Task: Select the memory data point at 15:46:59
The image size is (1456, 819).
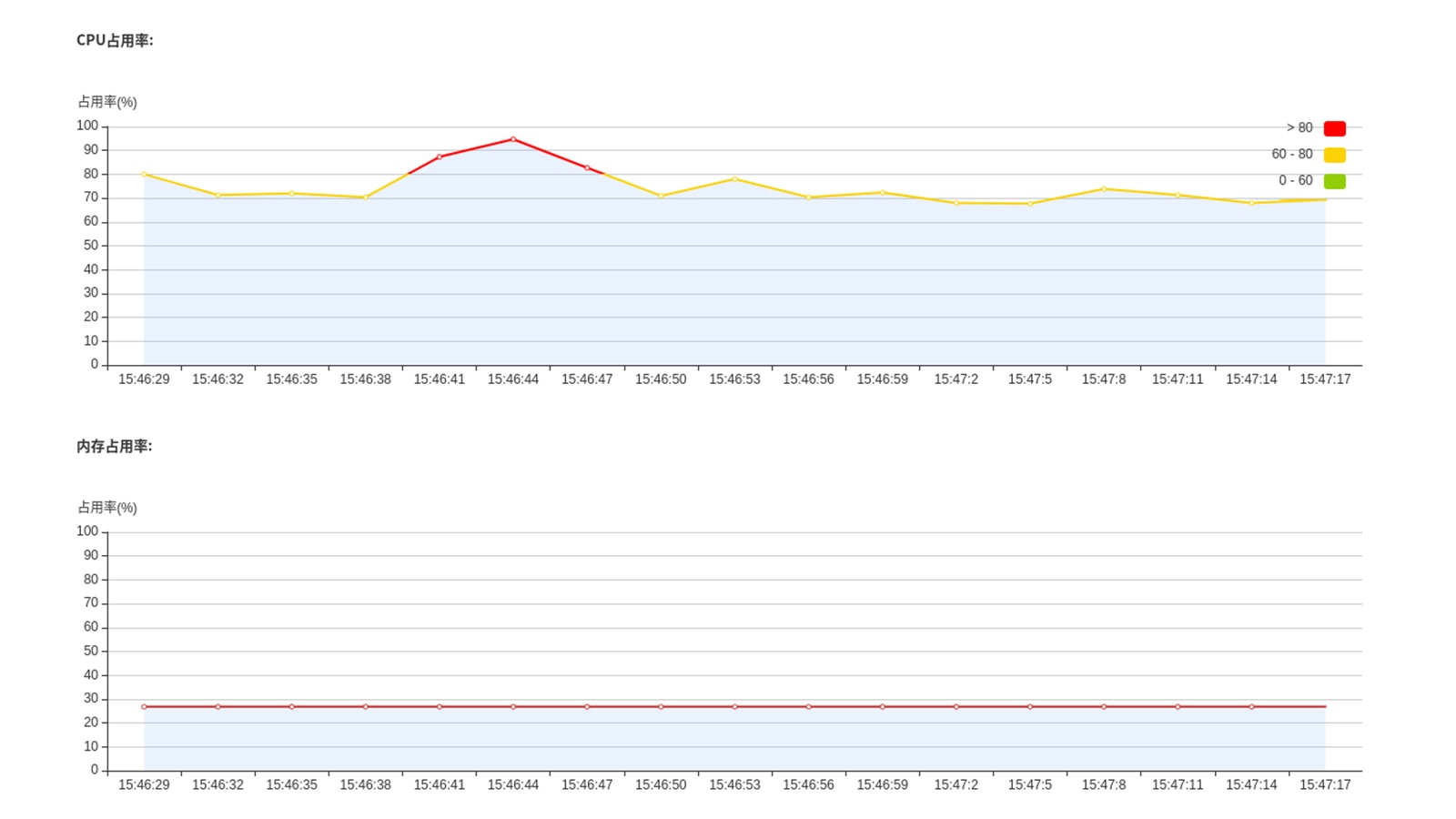Action: 882,707
